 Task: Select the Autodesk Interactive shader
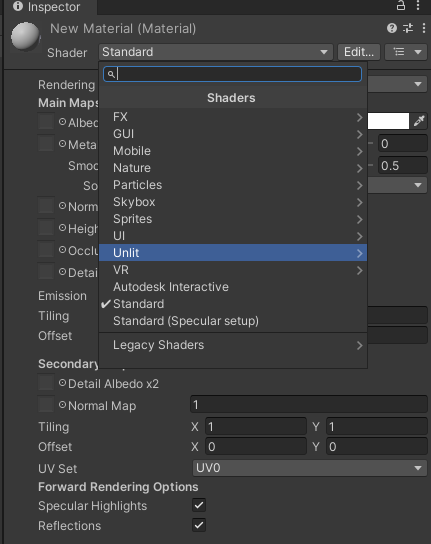pos(233,287)
